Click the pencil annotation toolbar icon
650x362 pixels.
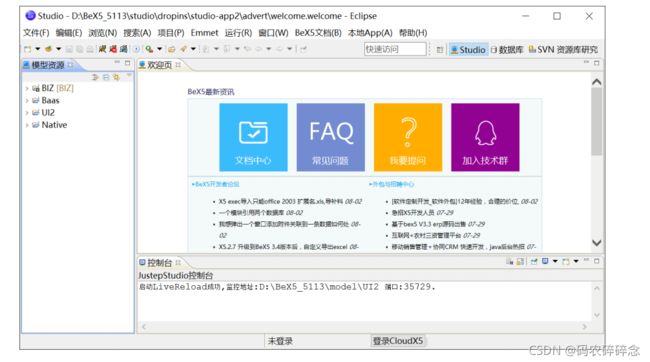pos(183,49)
